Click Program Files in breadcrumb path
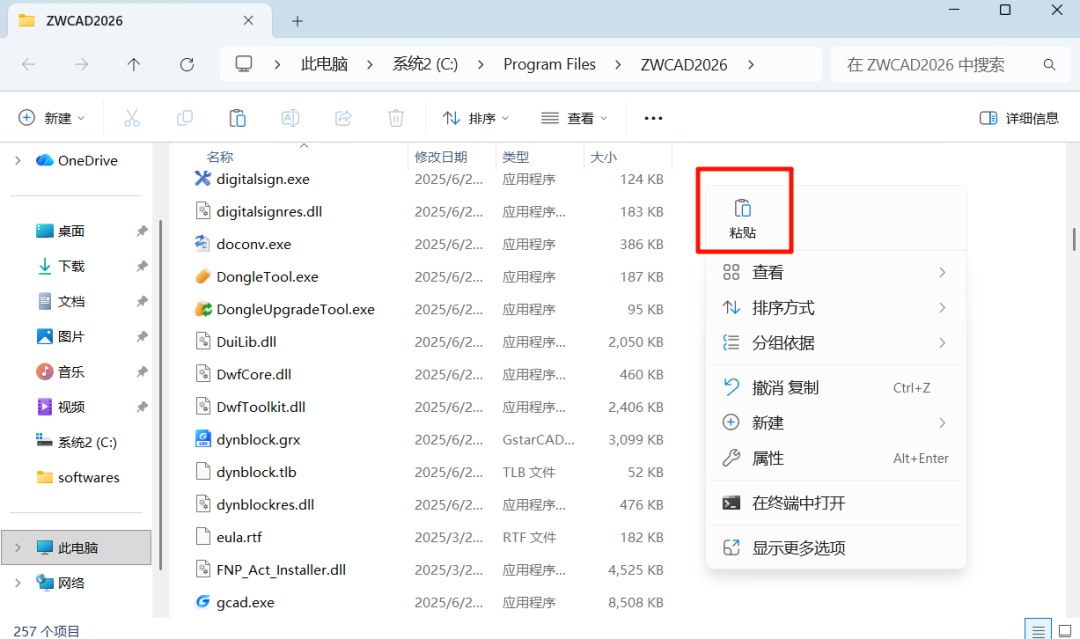The width and height of the screenshot is (1080, 639). [x=549, y=64]
